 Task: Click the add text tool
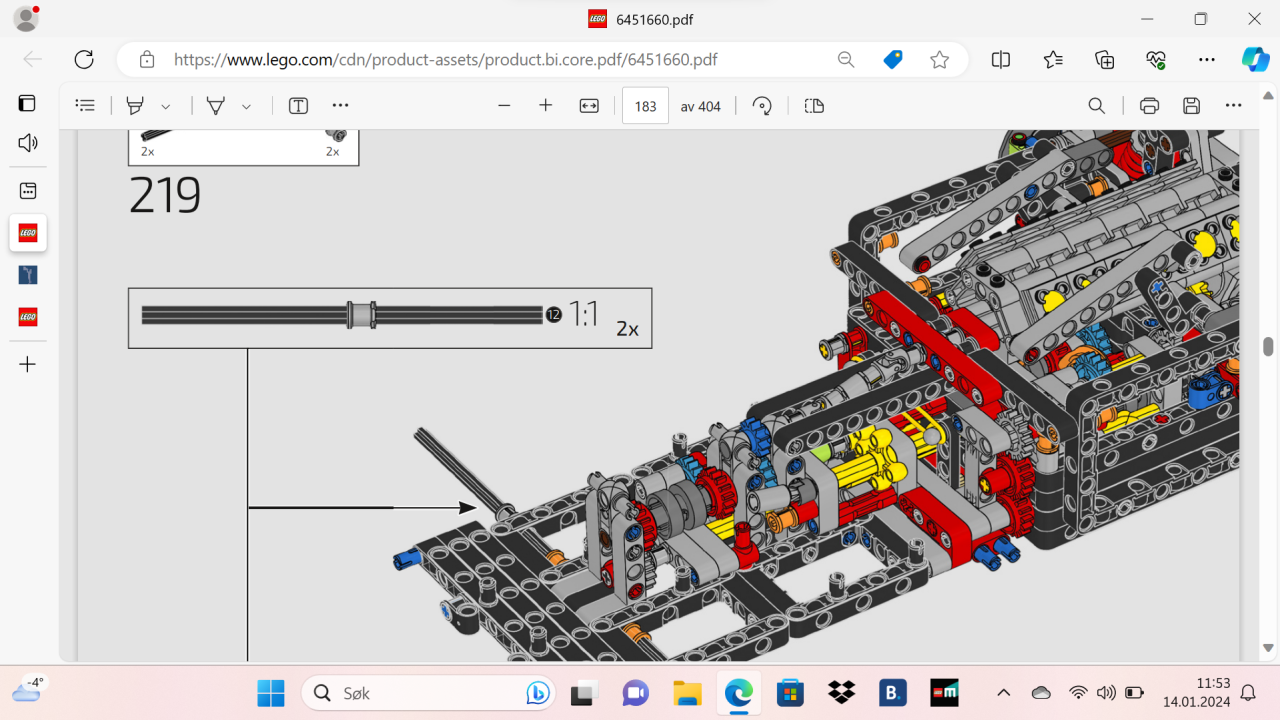point(298,106)
